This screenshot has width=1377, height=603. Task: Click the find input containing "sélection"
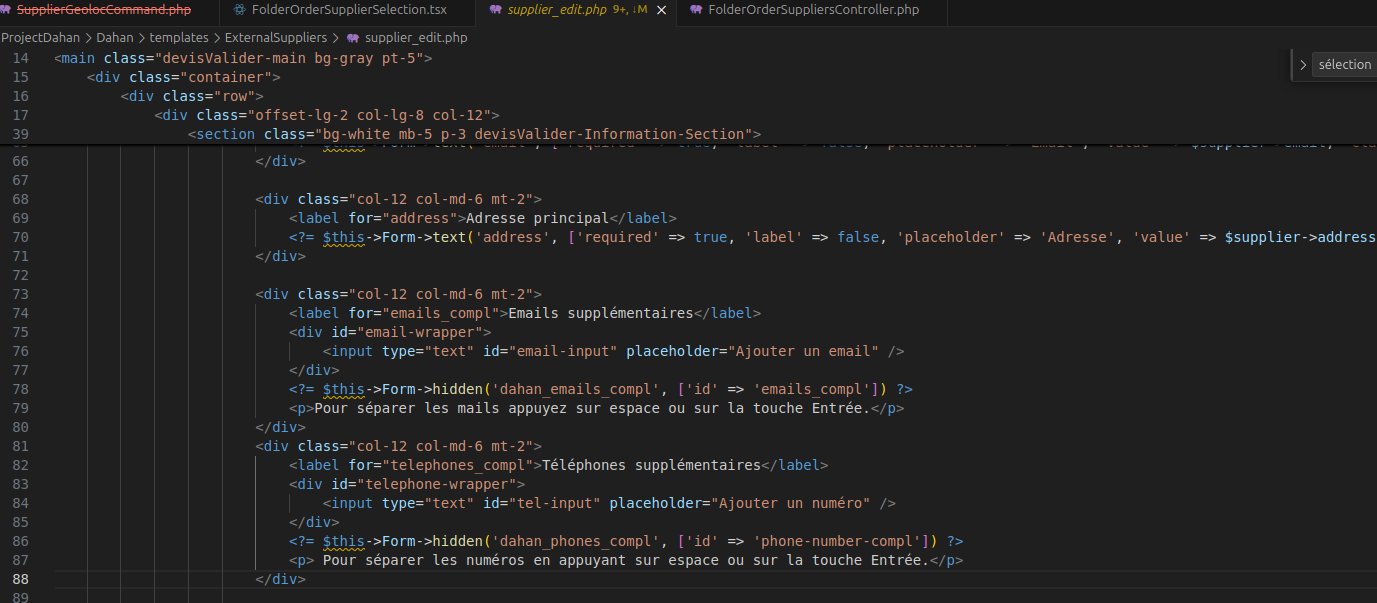[1345, 65]
